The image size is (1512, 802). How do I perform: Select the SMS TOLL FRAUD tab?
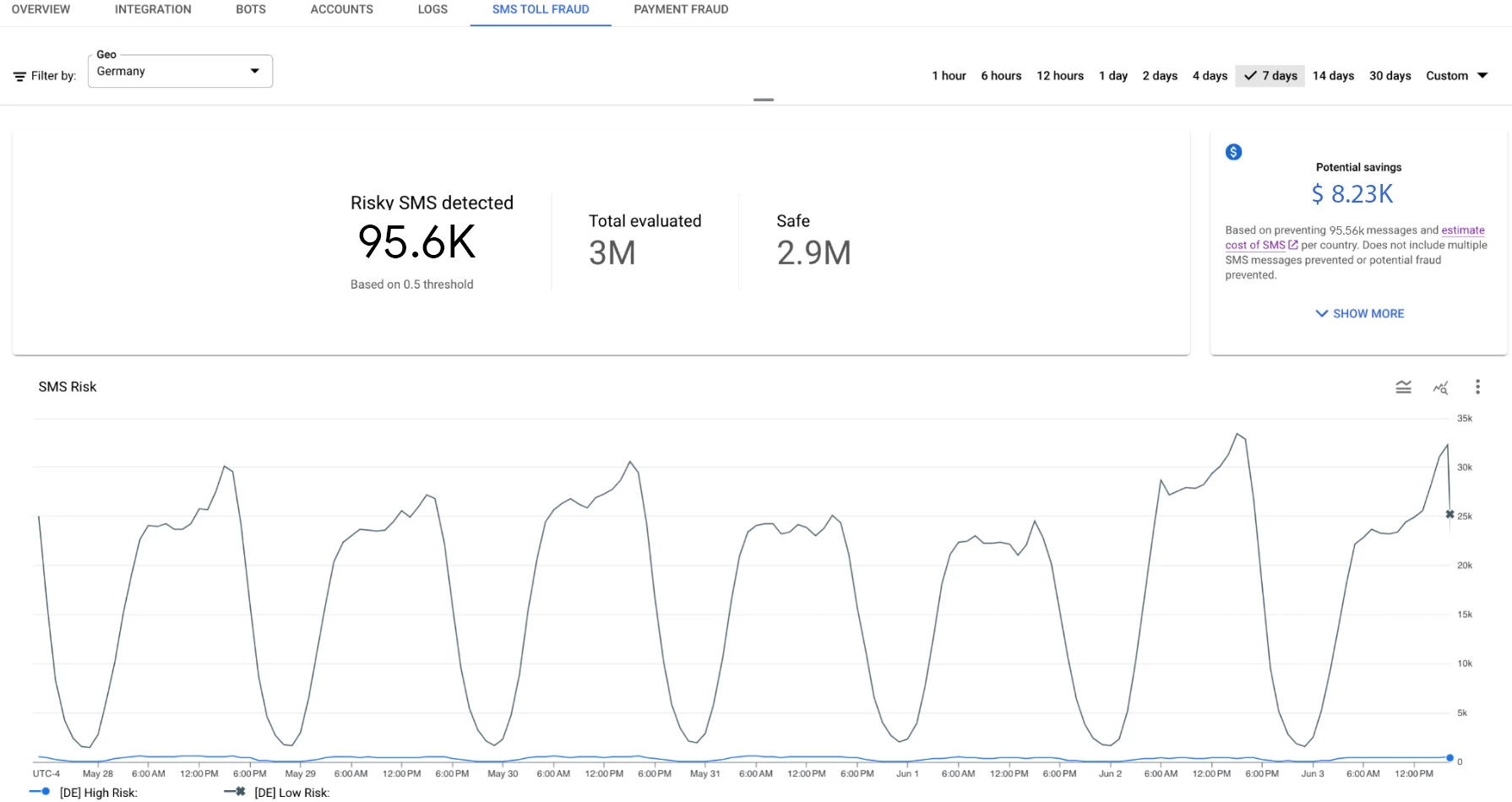(x=541, y=9)
